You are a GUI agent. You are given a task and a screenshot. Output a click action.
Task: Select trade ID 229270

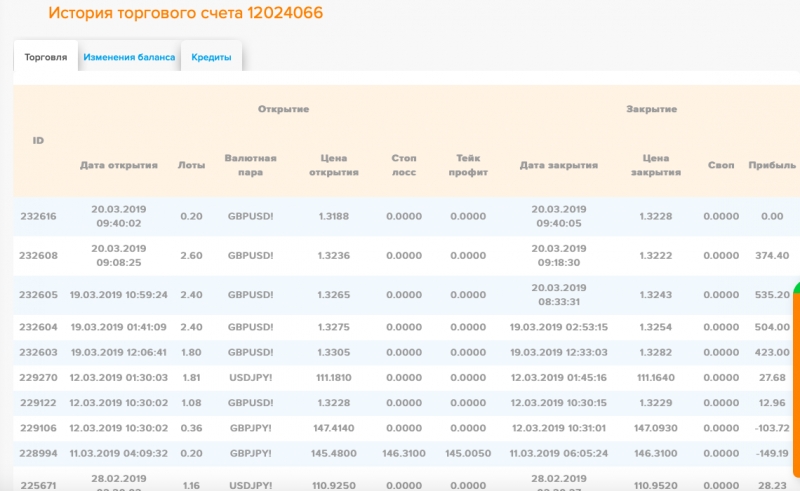tap(38, 378)
